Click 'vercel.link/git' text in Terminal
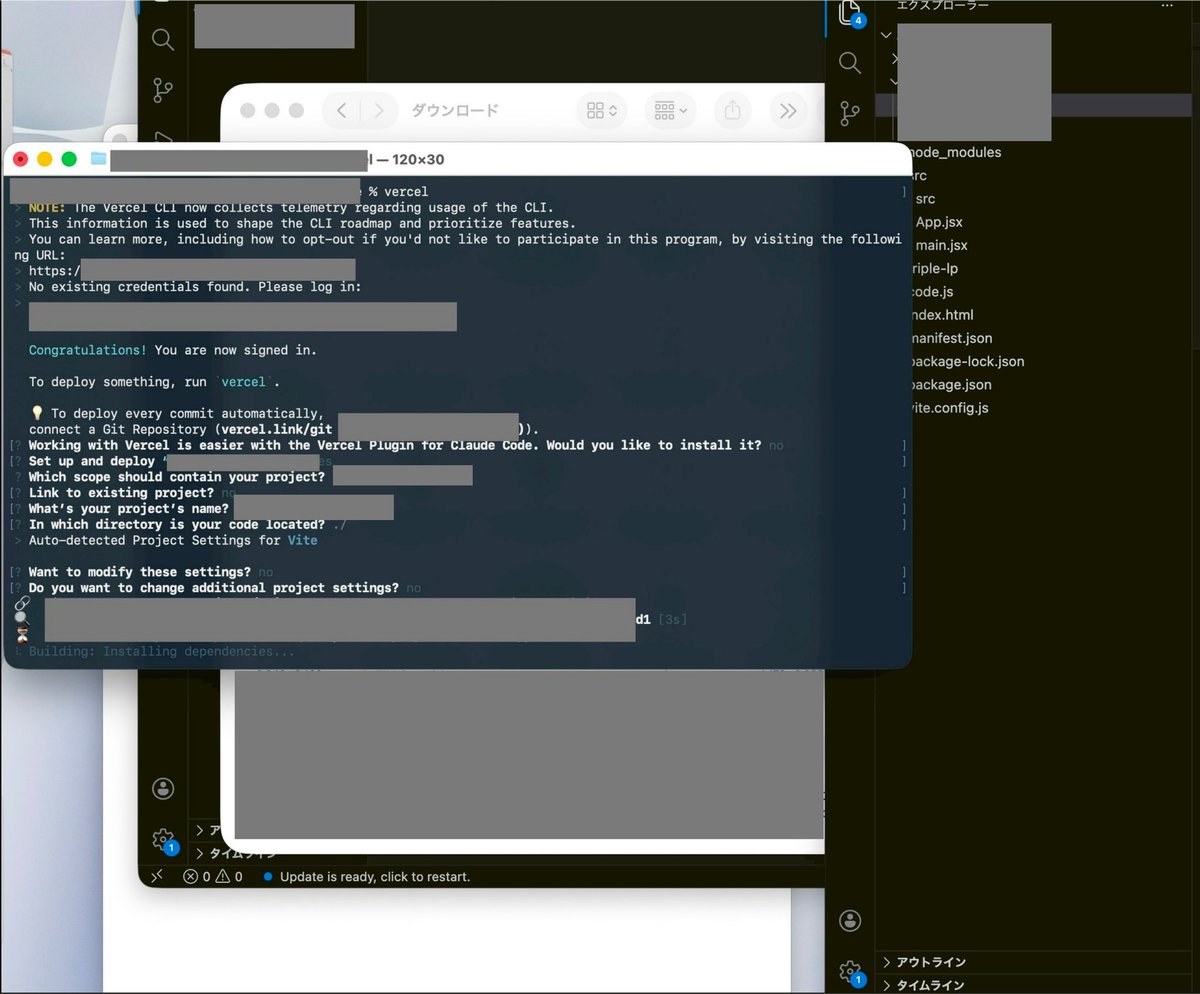 278,429
